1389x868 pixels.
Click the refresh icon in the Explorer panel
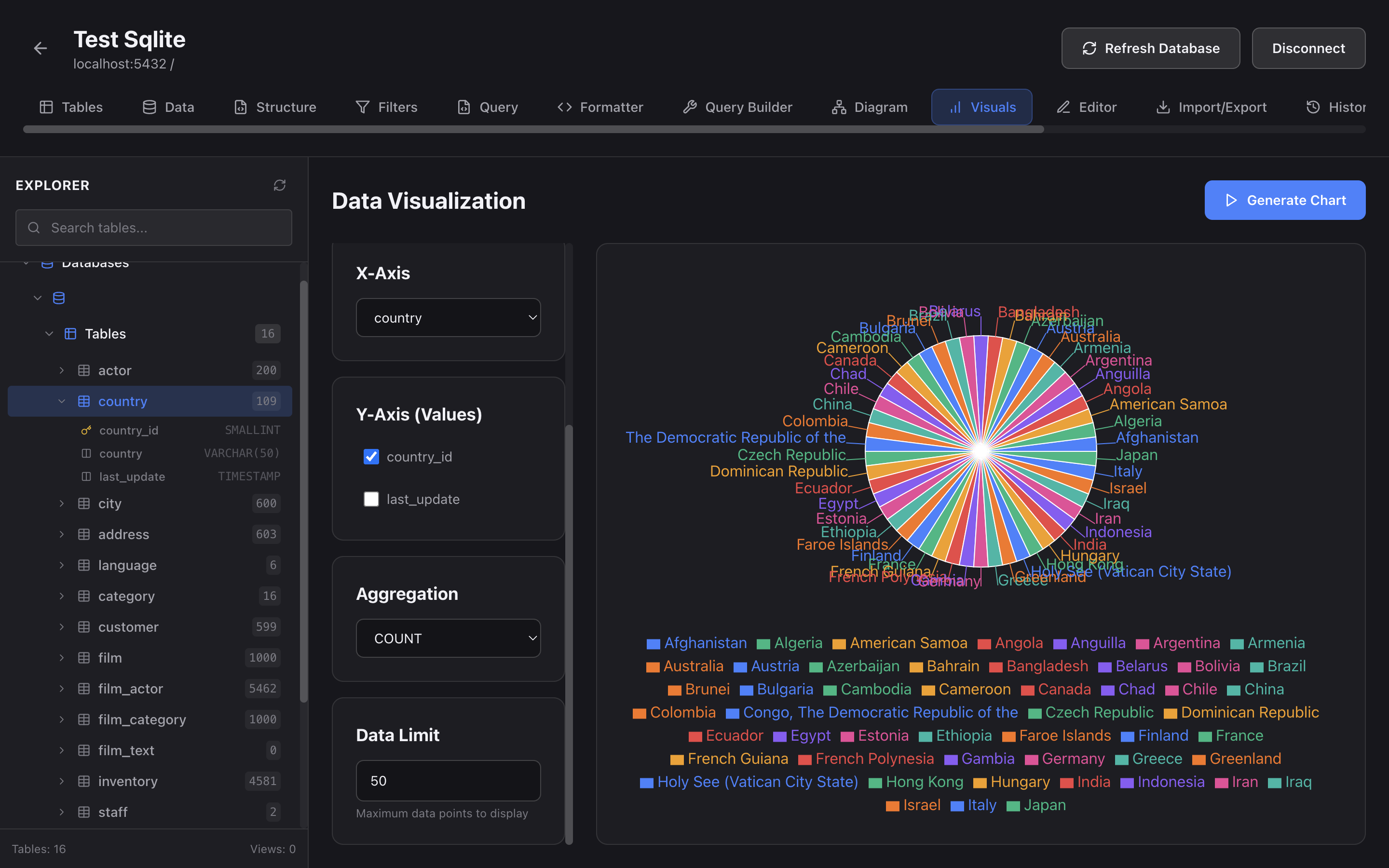(280, 185)
